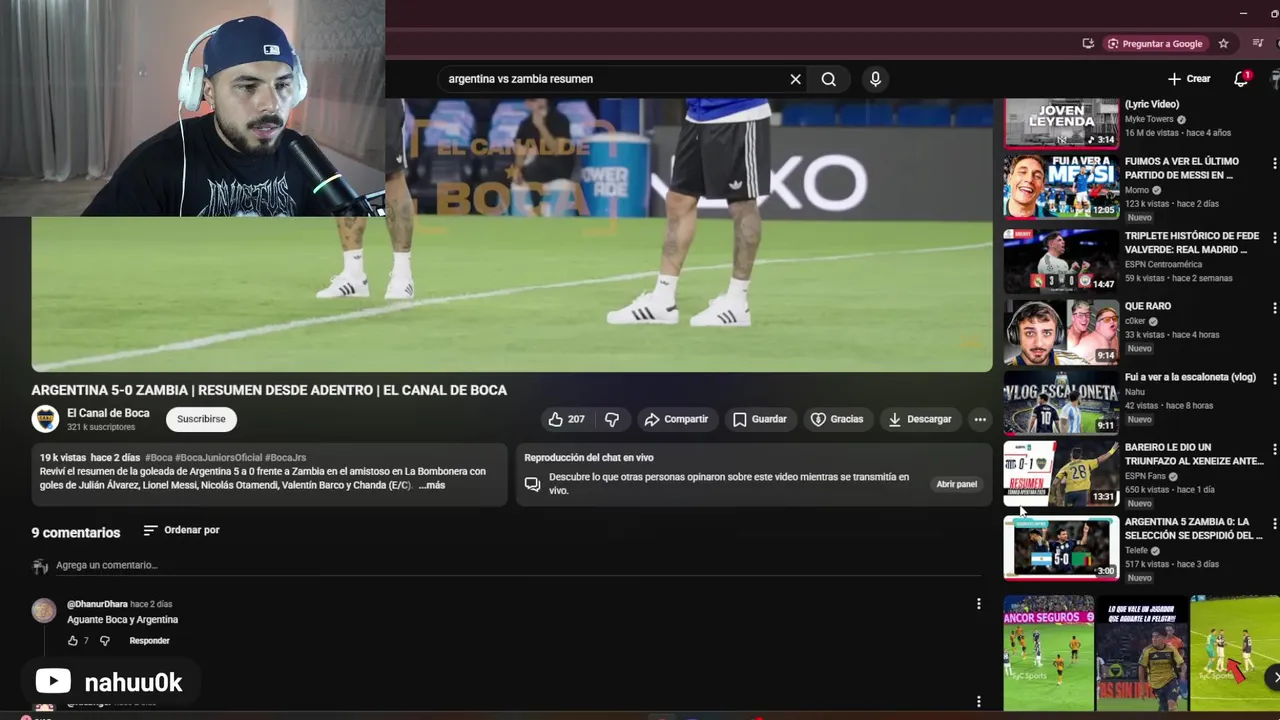Image resolution: width=1280 pixels, height=720 pixels.
Task: Click the #BocaJrs hashtag
Action: pos(285,458)
